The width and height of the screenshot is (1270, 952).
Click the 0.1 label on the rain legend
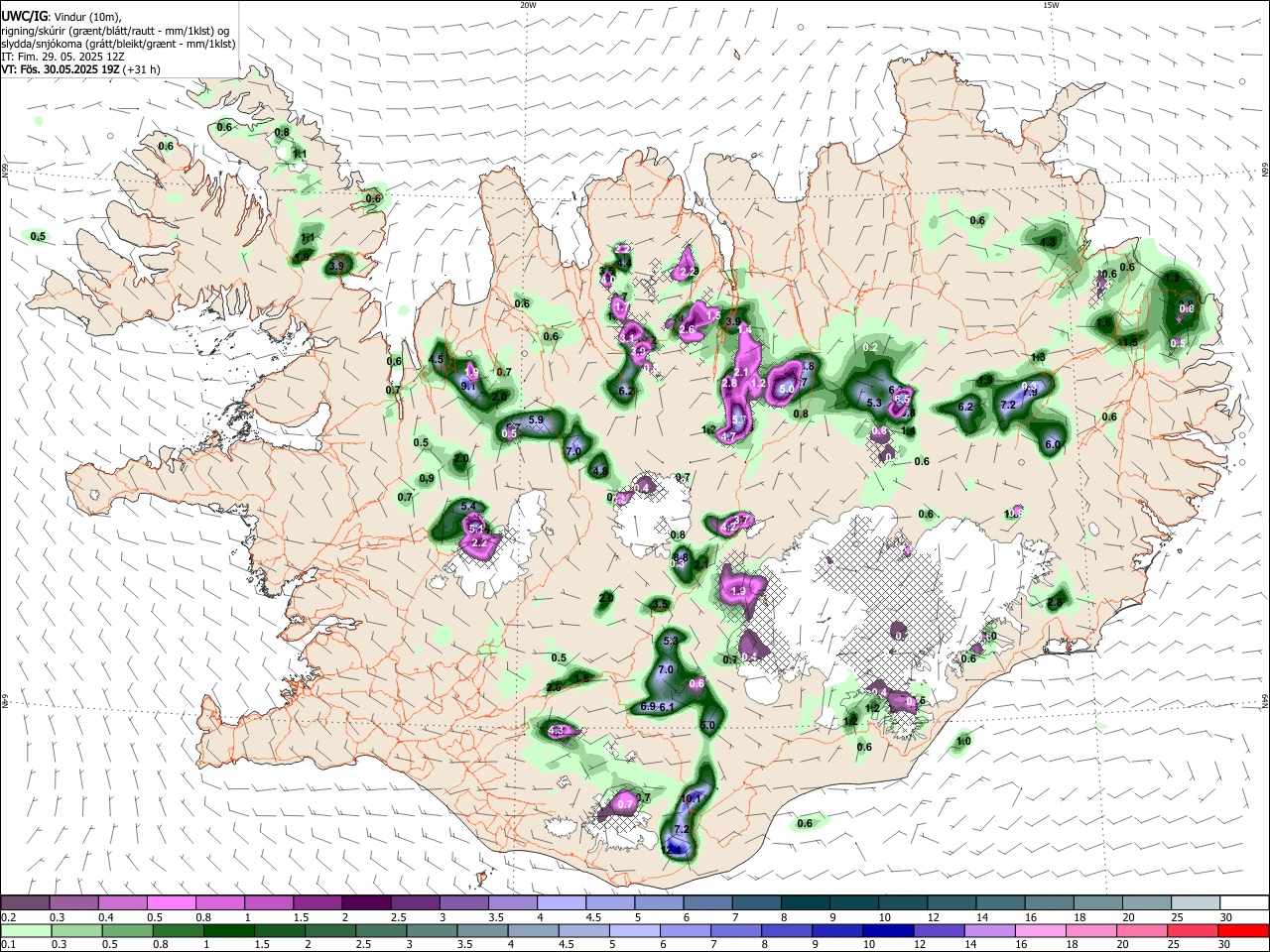tap(8, 945)
